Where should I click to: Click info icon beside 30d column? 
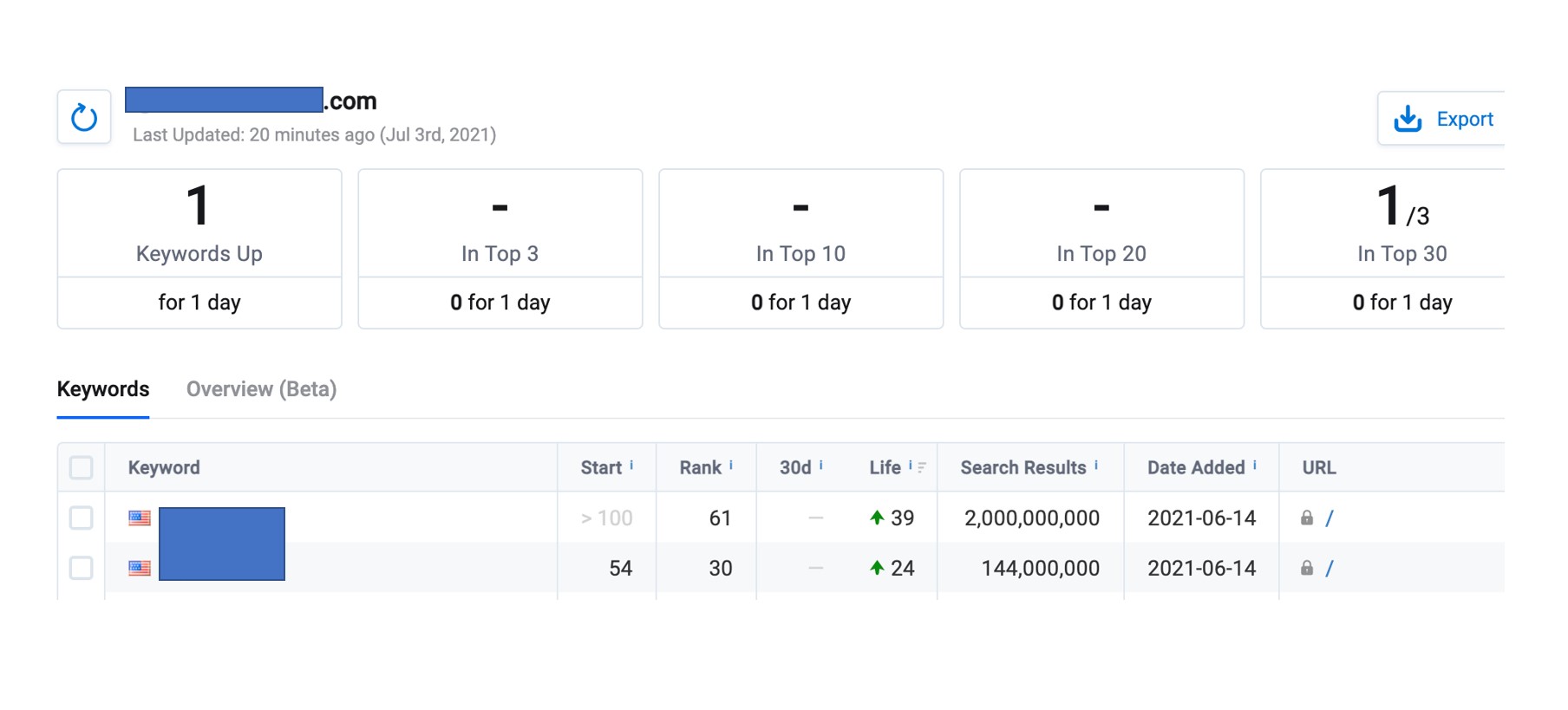point(820,465)
